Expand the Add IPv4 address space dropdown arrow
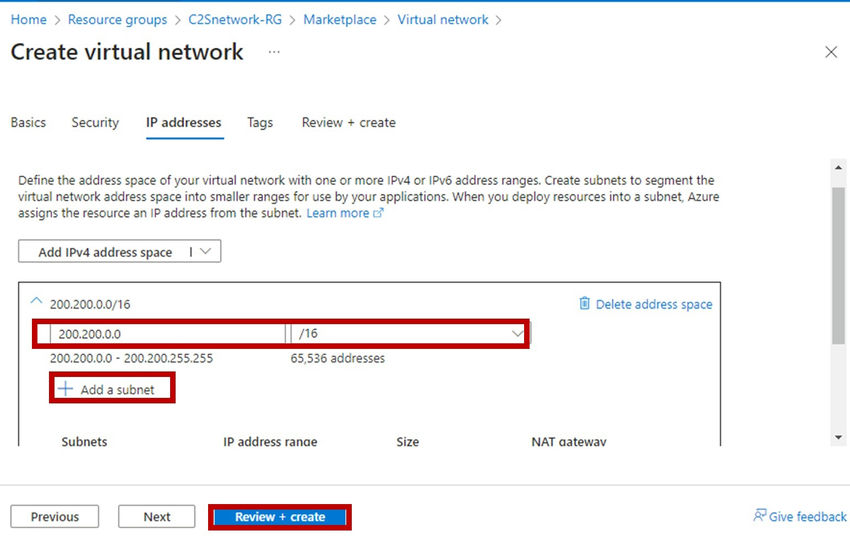Viewport: 850px width, 536px height. click(x=205, y=251)
